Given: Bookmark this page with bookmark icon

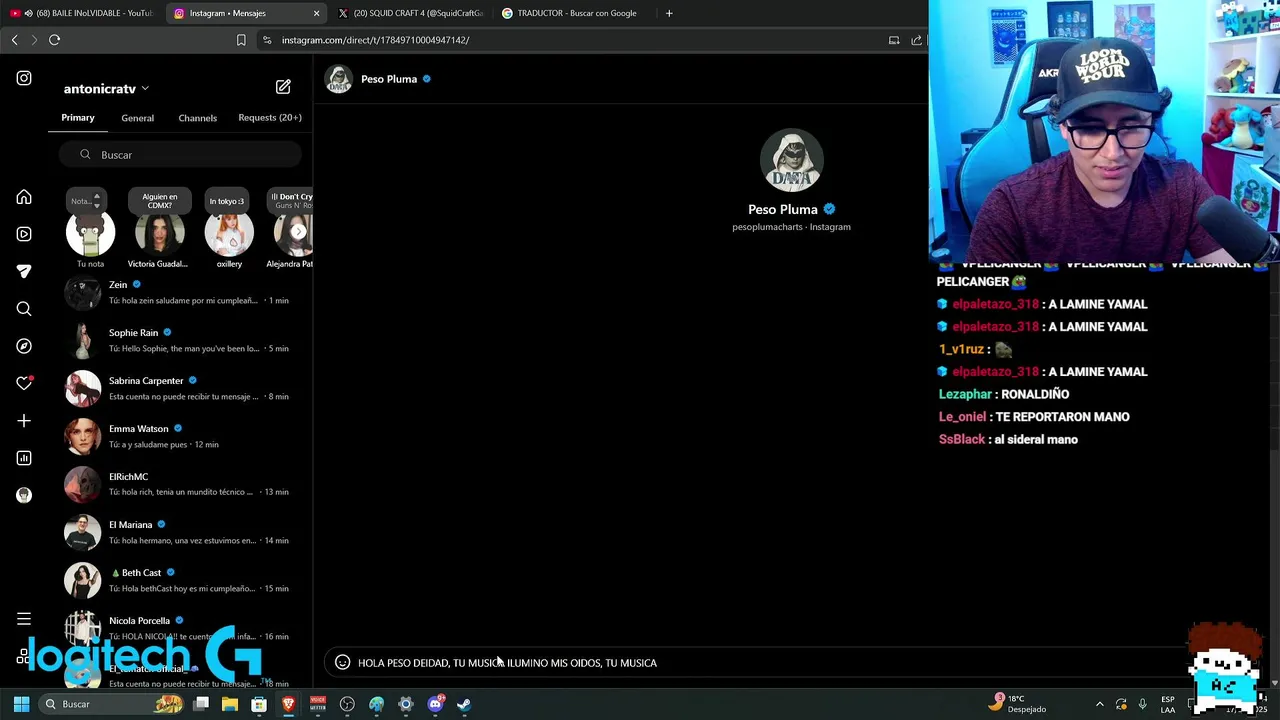Looking at the screenshot, I should pos(241,40).
